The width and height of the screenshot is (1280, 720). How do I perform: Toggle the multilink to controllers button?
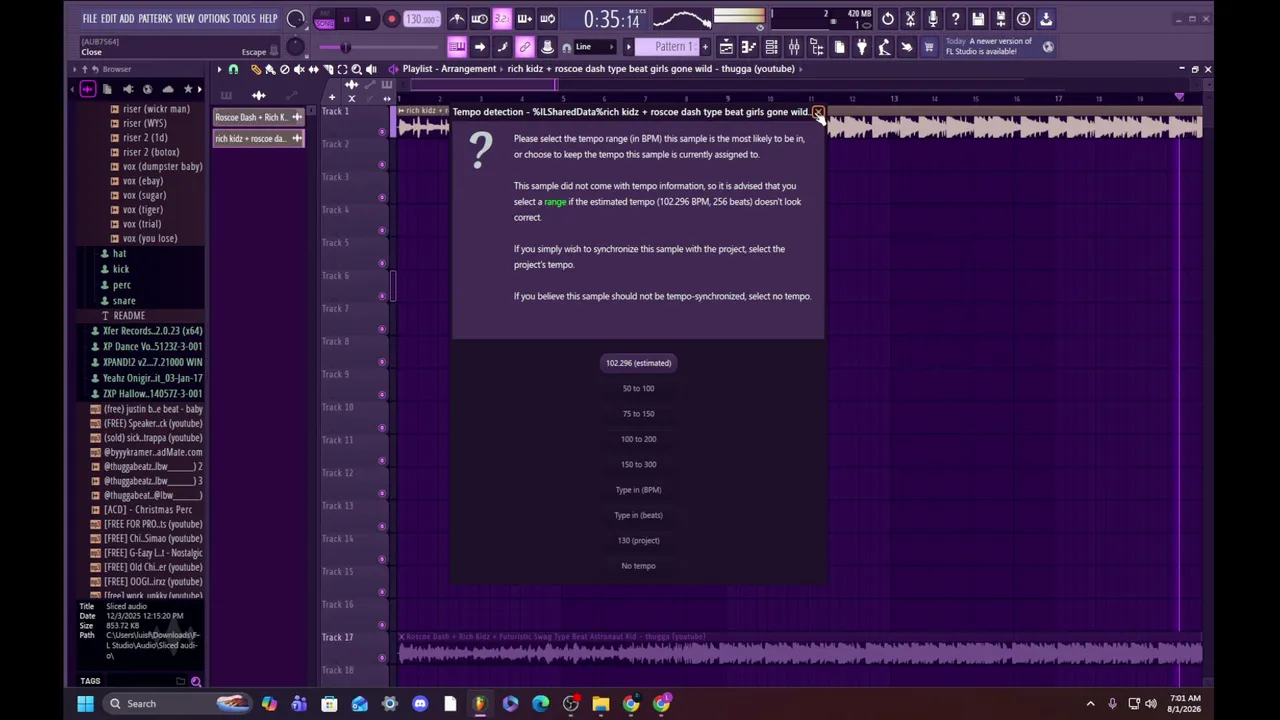525,47
